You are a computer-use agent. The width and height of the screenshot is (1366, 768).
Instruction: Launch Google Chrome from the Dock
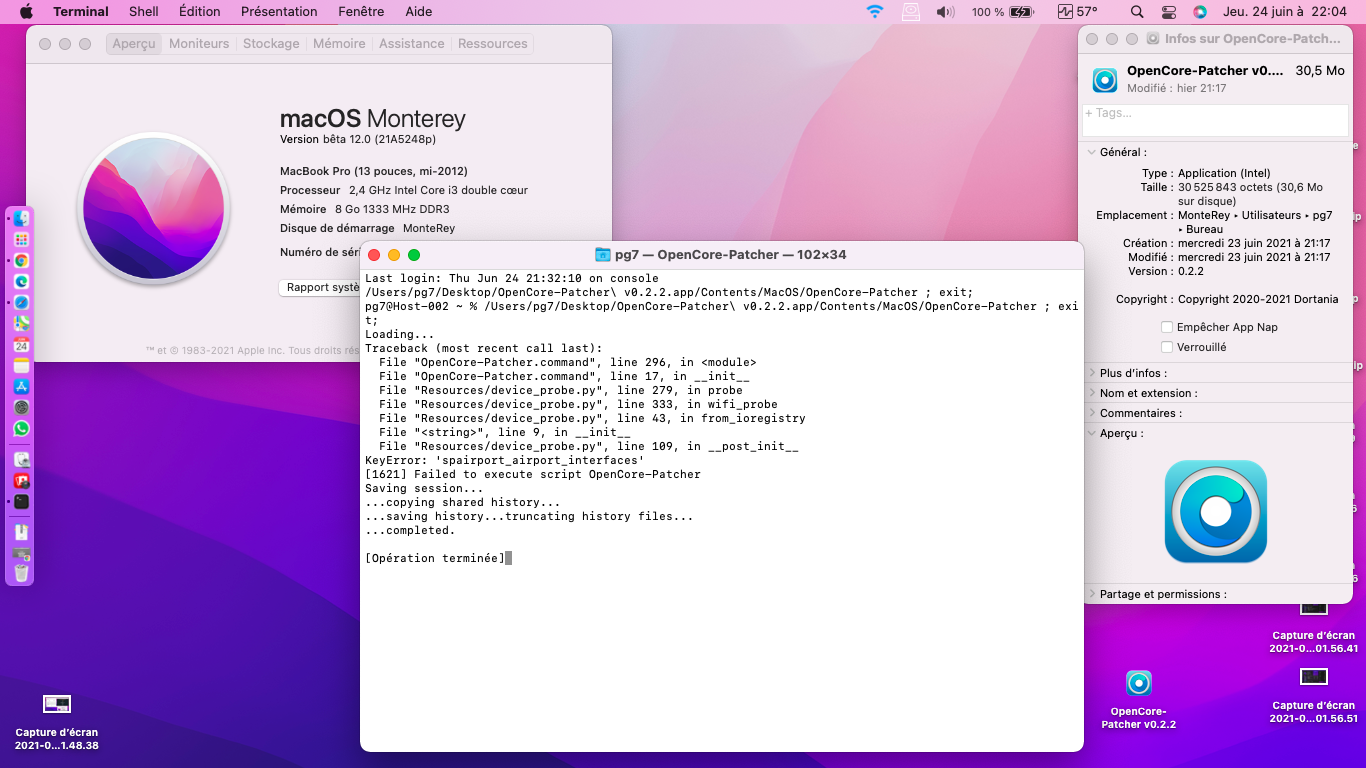pyautogui.click(x=21, y=260)
